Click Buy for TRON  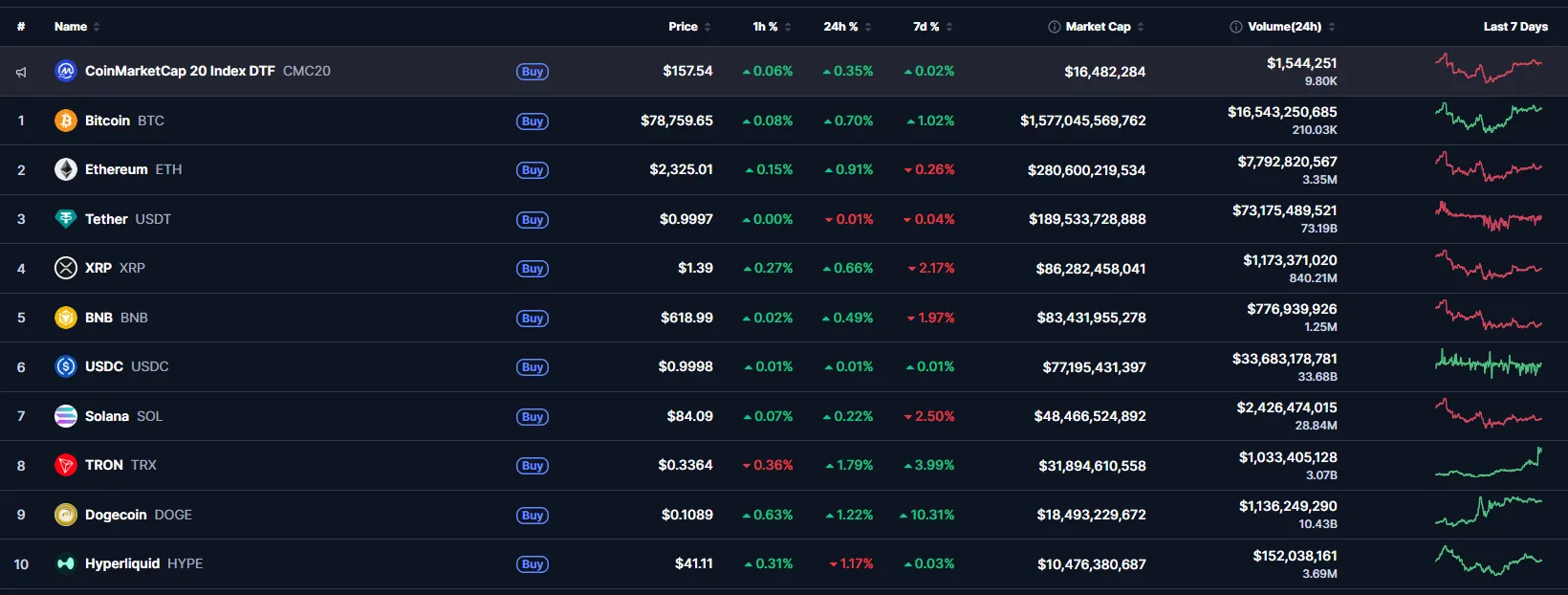point(533,466)
